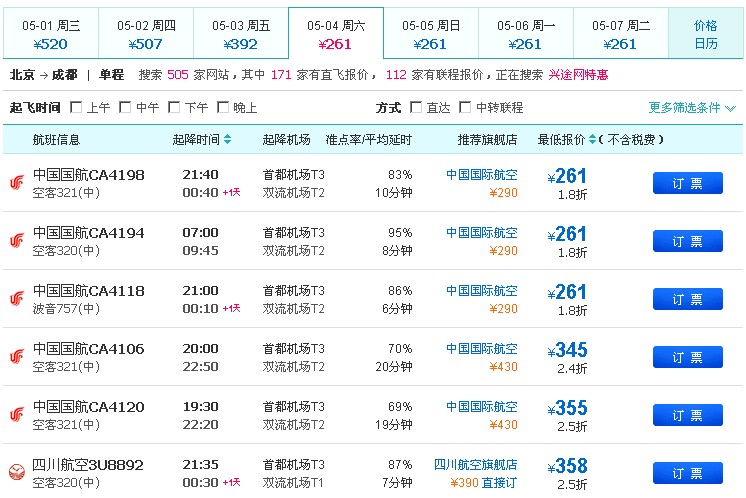Select the 05-05 周日 date tab
Viewport: 746px width, 498px height.
[x=431, y=34]
